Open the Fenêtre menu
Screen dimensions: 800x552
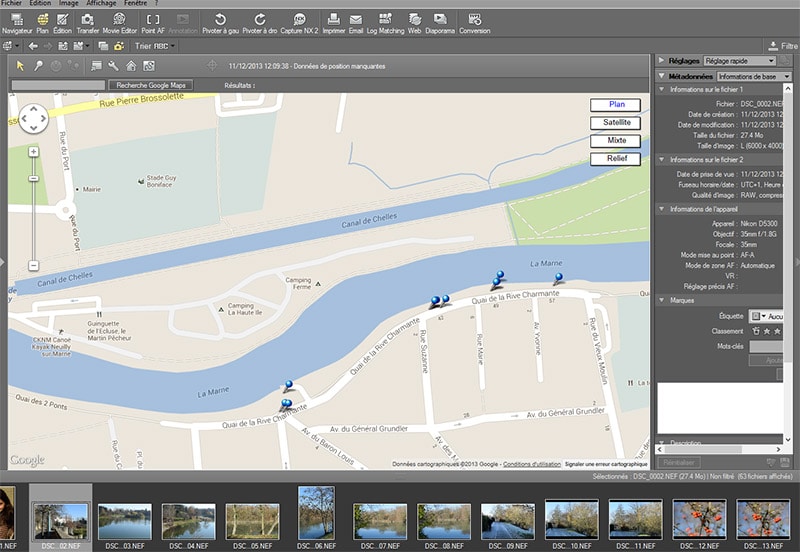136,3
